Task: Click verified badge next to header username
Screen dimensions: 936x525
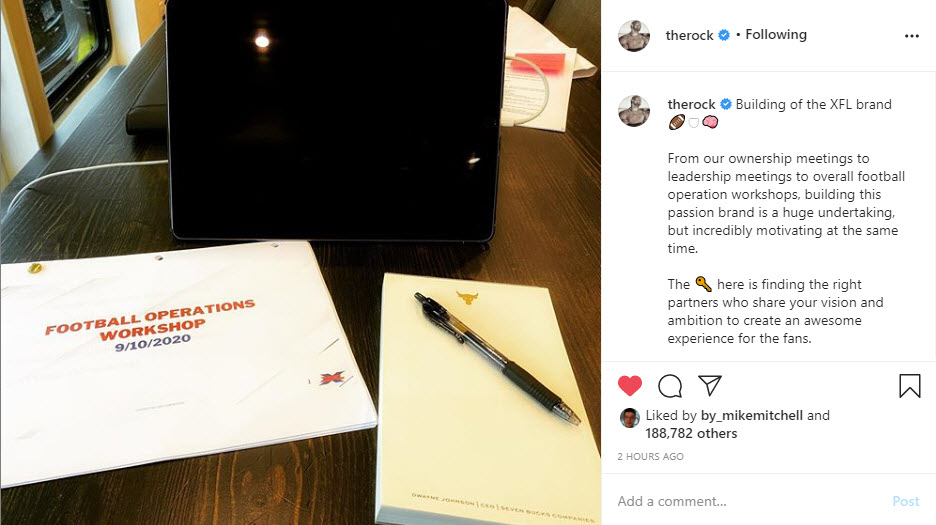Action: [x=724, y=35]
